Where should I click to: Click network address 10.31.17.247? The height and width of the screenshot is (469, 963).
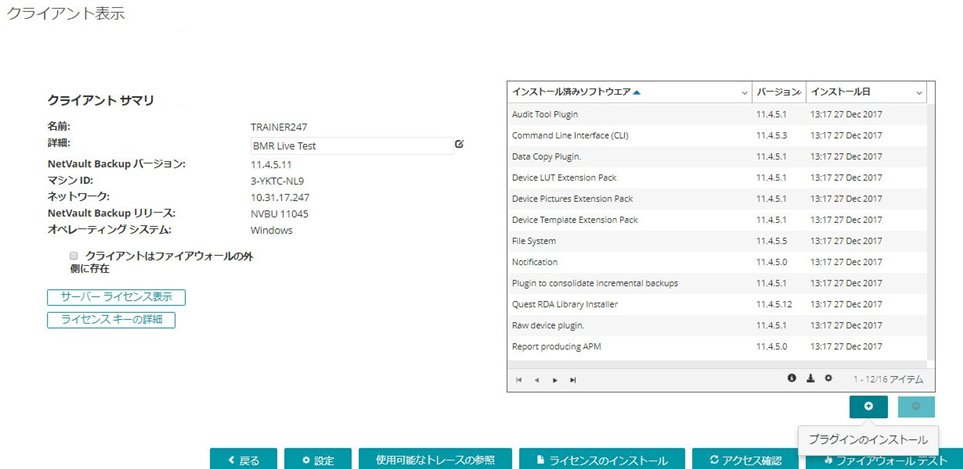click(x=280, y=198)
